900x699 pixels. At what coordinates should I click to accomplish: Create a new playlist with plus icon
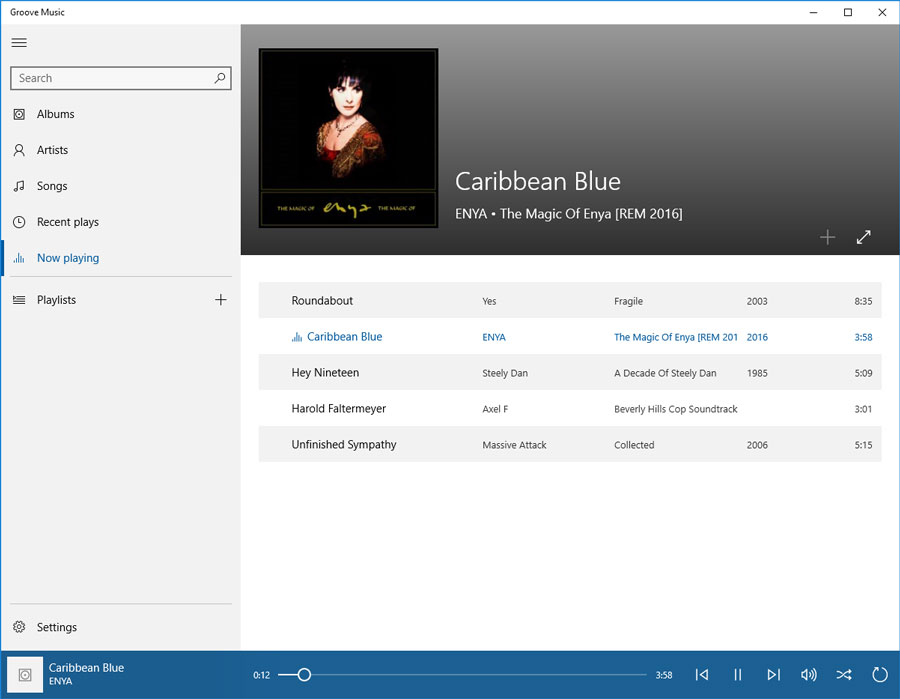220,300
